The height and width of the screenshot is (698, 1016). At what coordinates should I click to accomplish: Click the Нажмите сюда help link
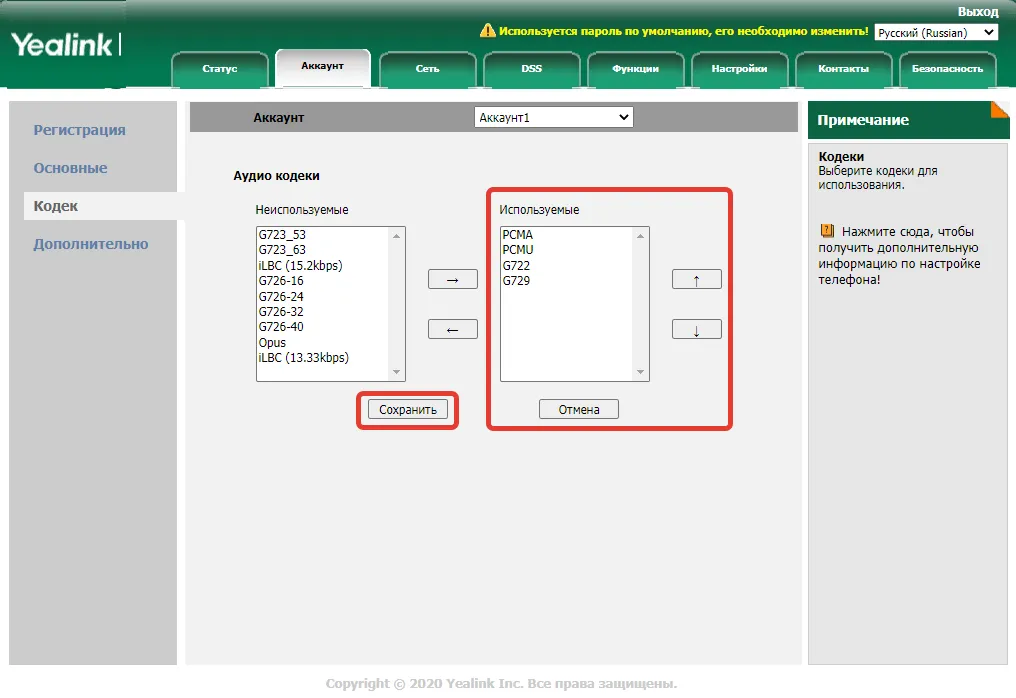(x=897, y=255)
